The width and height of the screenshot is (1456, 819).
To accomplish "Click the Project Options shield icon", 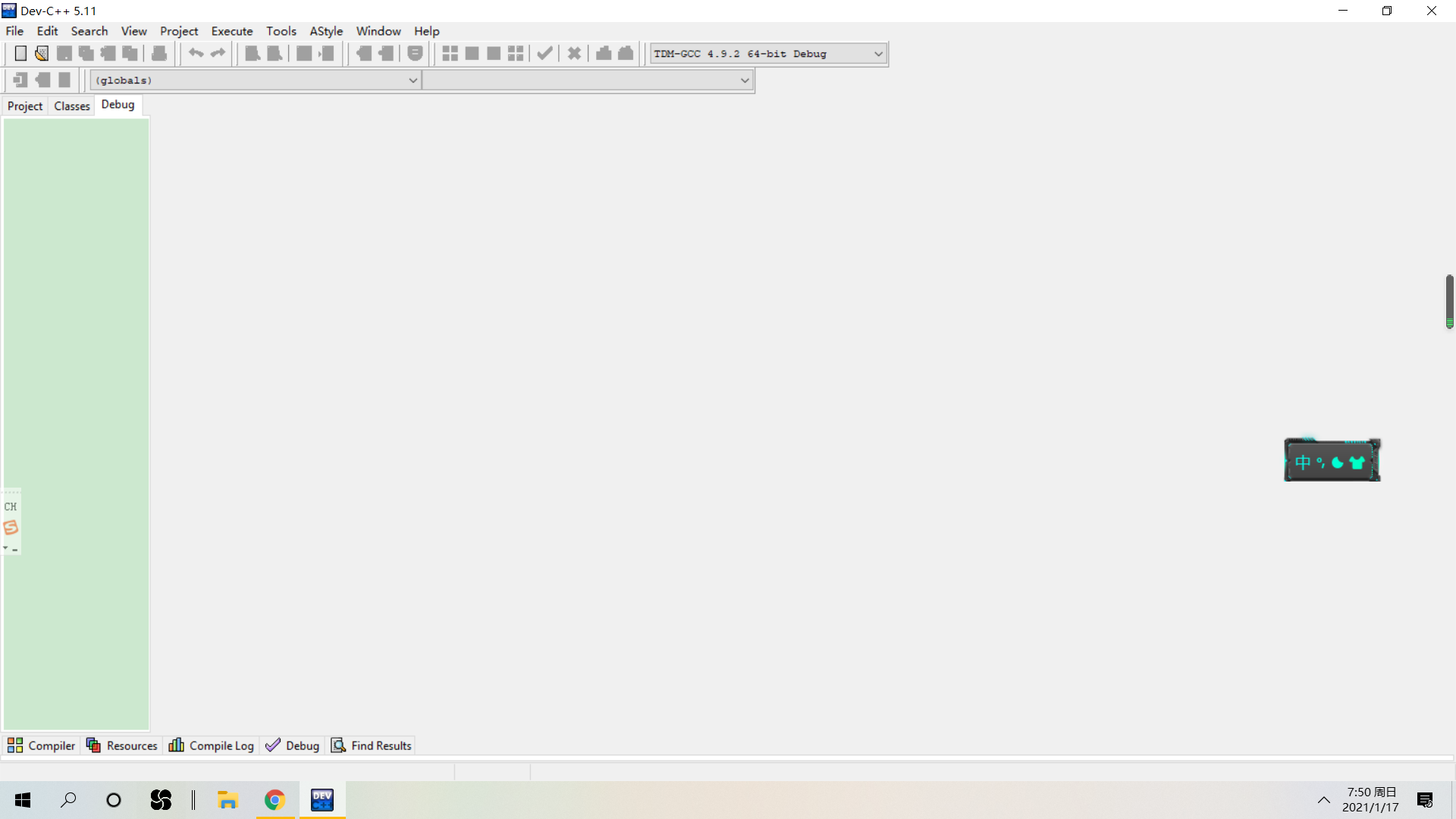I will pyautogui.click(x=415, y=53).
